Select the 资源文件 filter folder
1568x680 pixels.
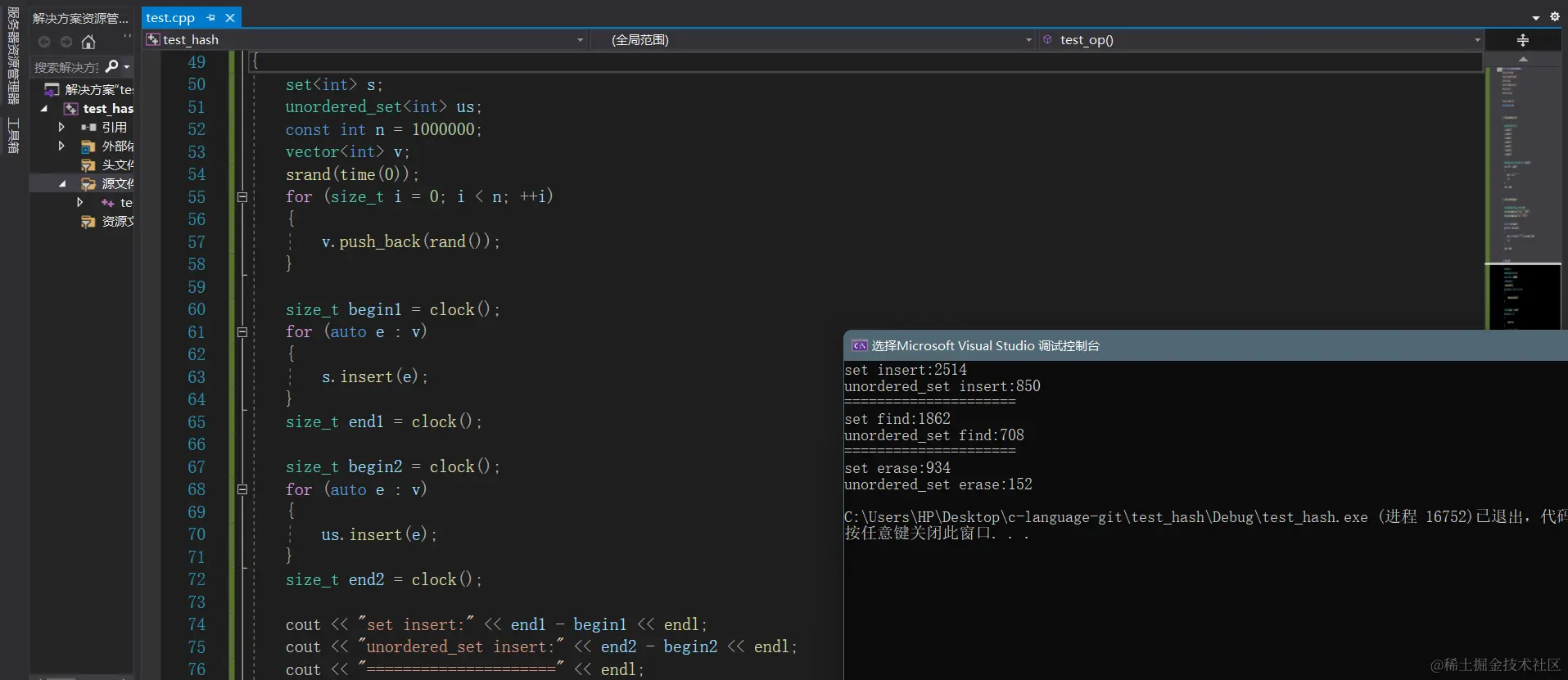(x=107, y=222)
